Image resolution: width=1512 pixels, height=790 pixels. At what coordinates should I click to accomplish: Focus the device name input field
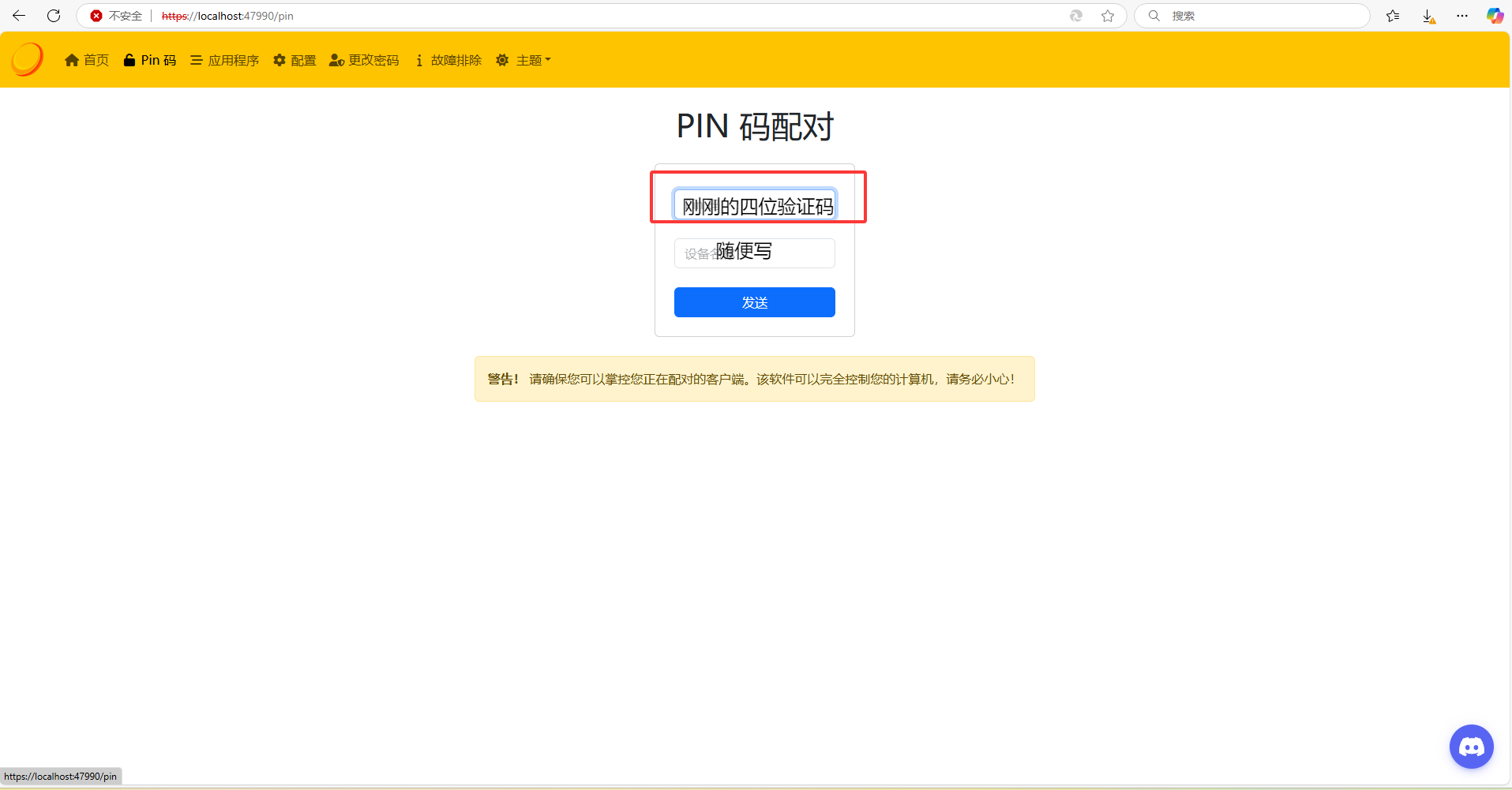click(755, 253)
